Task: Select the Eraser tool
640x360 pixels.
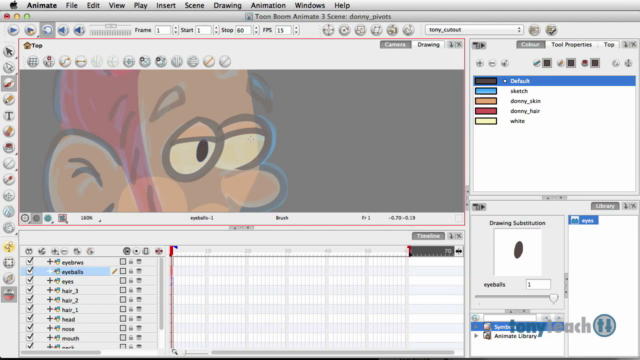Action: tap(9, 132)
